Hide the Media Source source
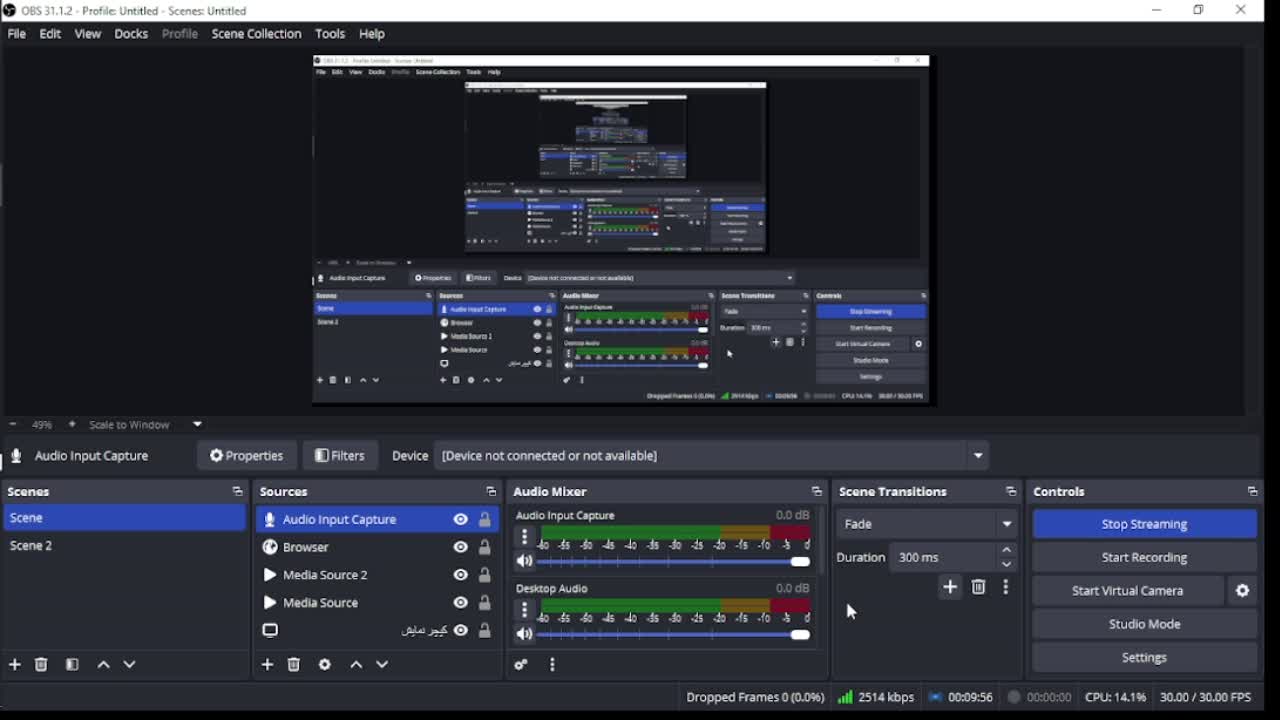 point(460,603)
